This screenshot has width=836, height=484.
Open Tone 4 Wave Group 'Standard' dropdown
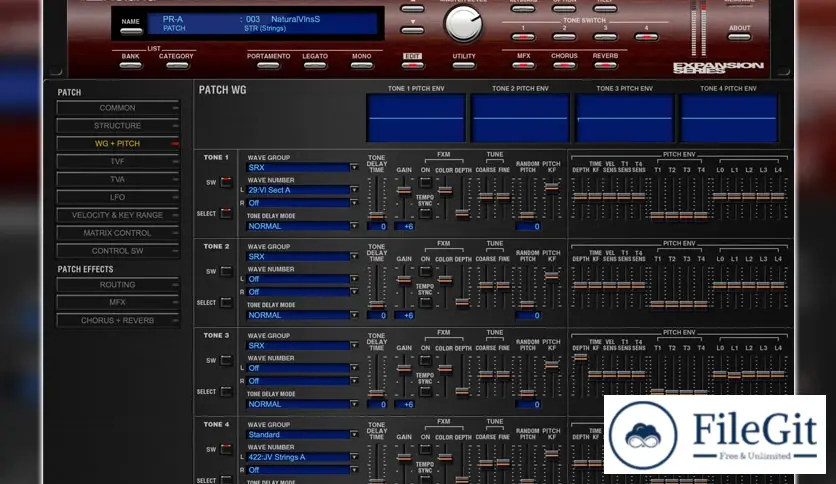pos(302,434)
